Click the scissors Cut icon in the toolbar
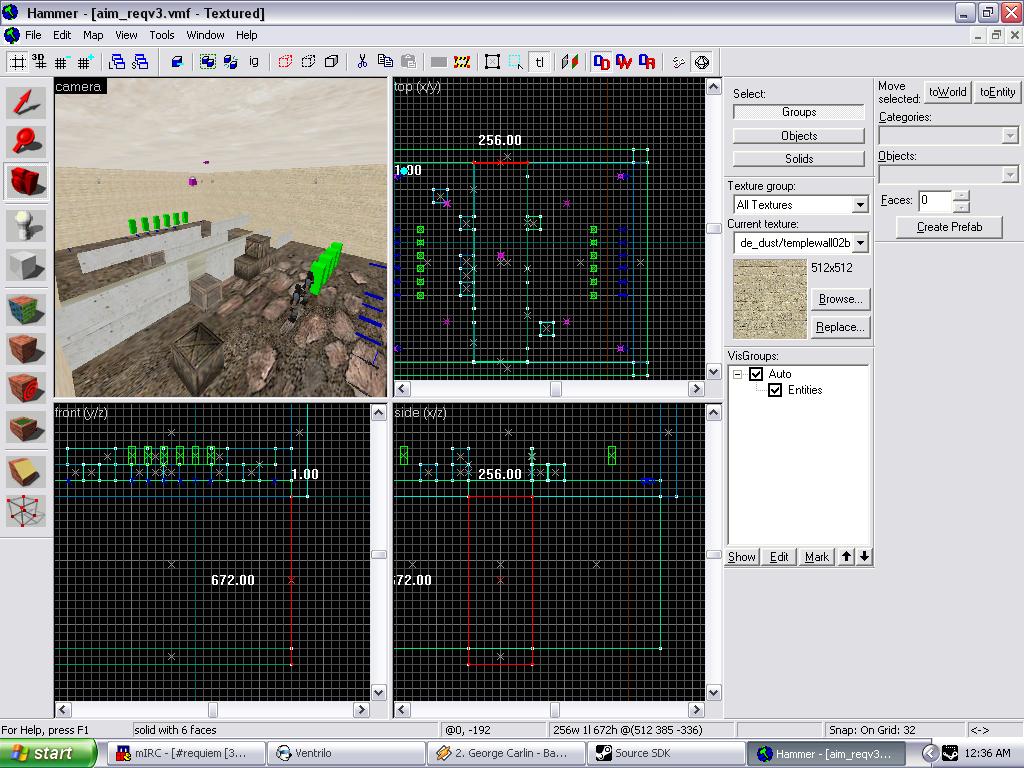 362,62
